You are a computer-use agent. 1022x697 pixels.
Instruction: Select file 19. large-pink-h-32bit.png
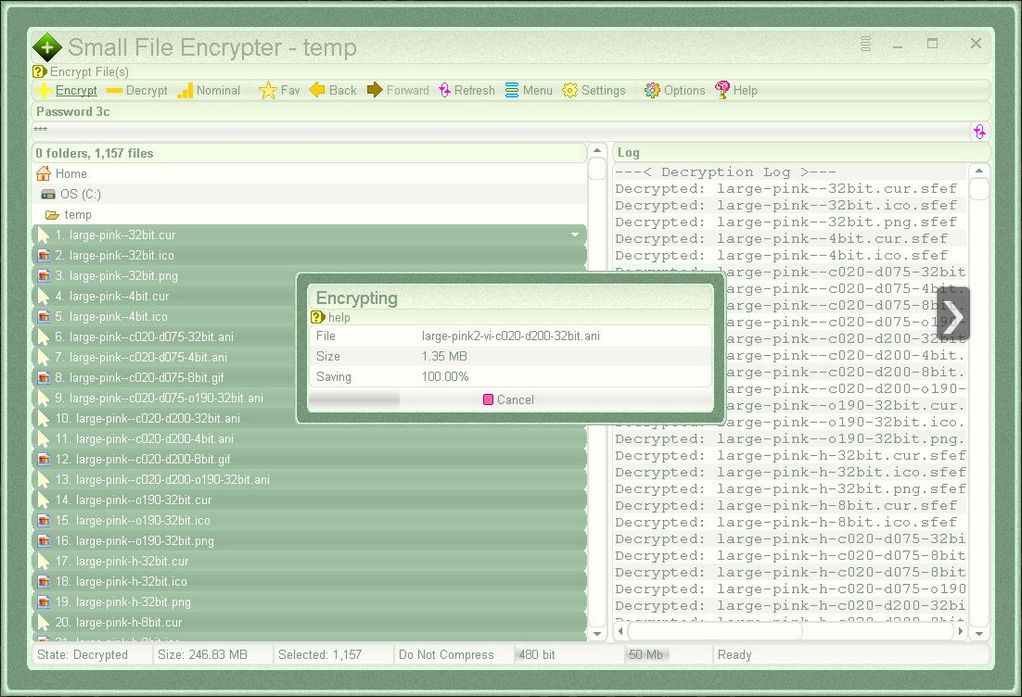[x=310, y=602]
